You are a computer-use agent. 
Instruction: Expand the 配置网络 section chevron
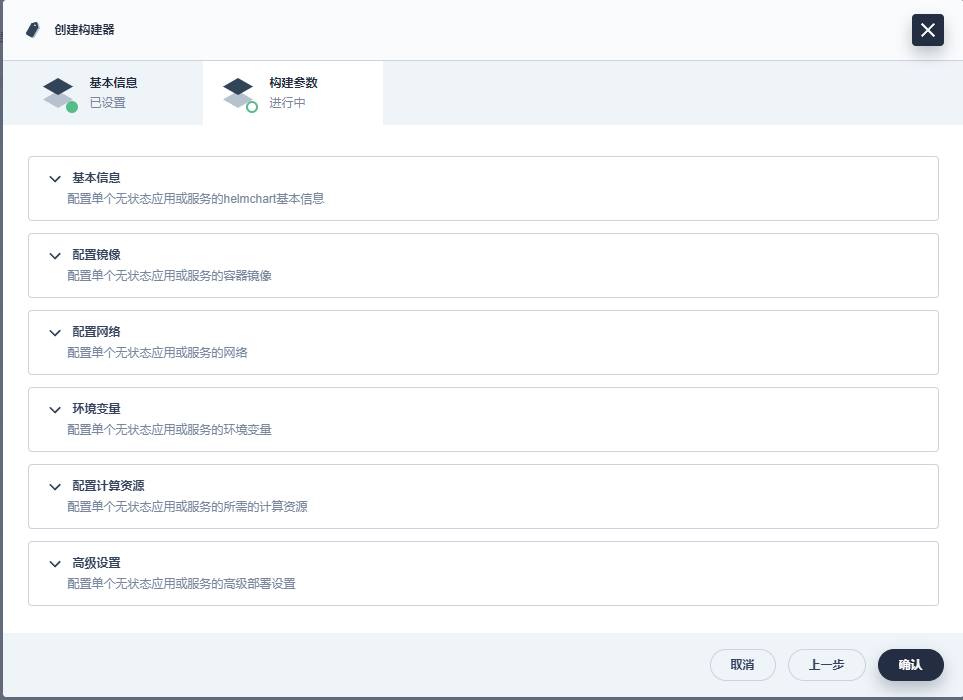[55, 333]
